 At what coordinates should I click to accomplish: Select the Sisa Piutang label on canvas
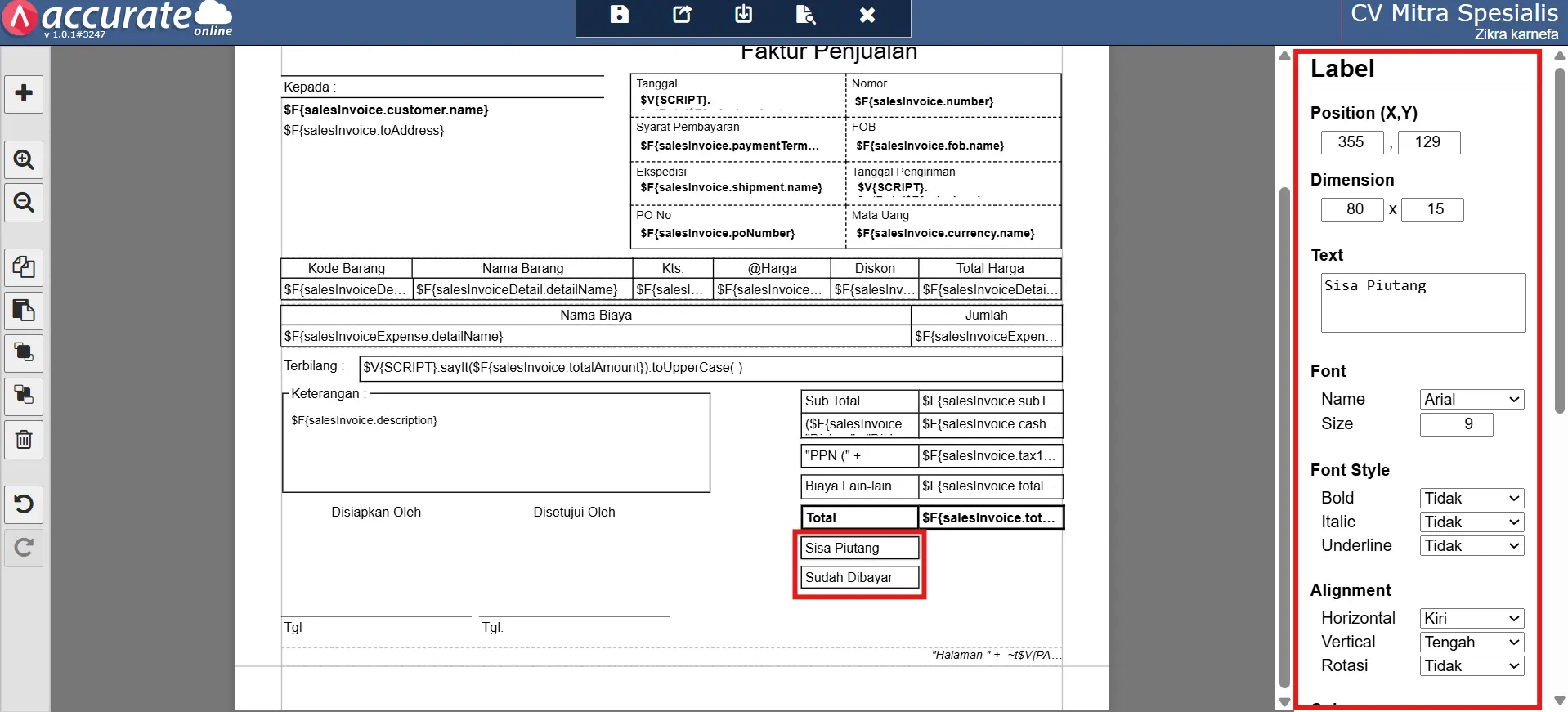(859, 548)
